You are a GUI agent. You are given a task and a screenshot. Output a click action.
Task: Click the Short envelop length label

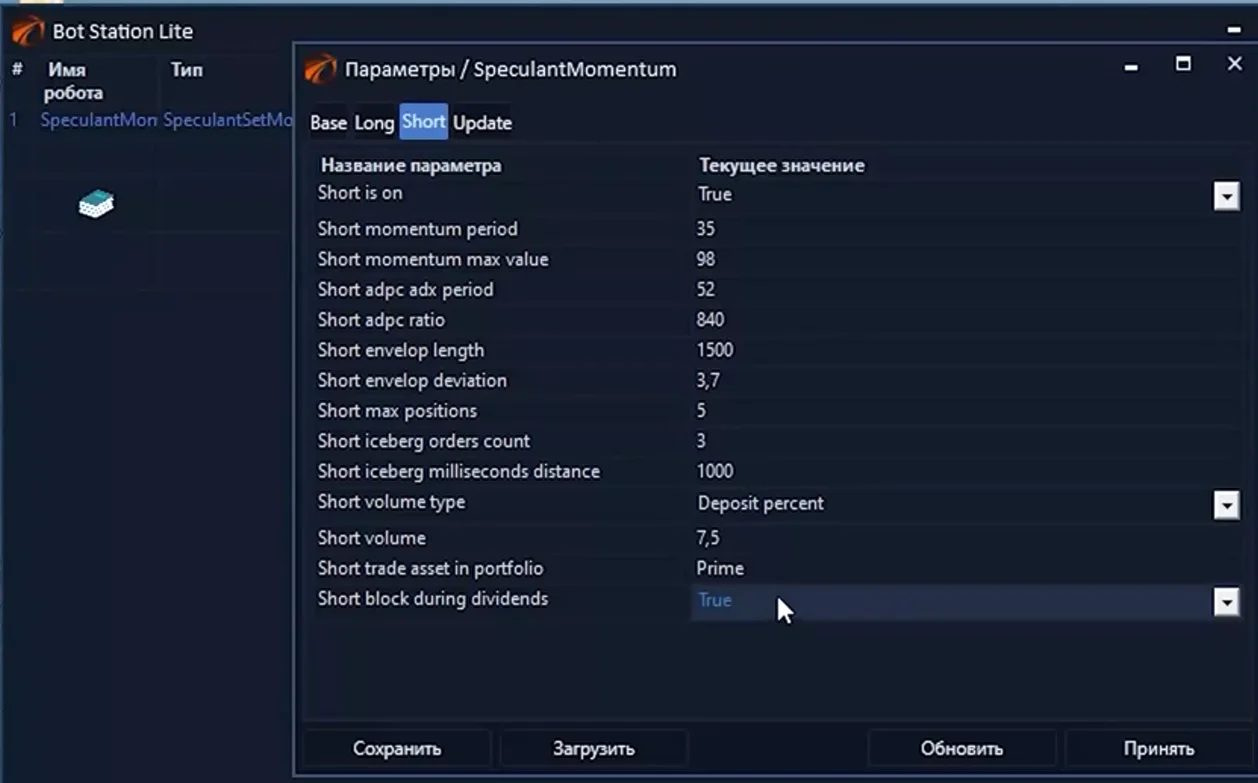click(x=401, y=350)
